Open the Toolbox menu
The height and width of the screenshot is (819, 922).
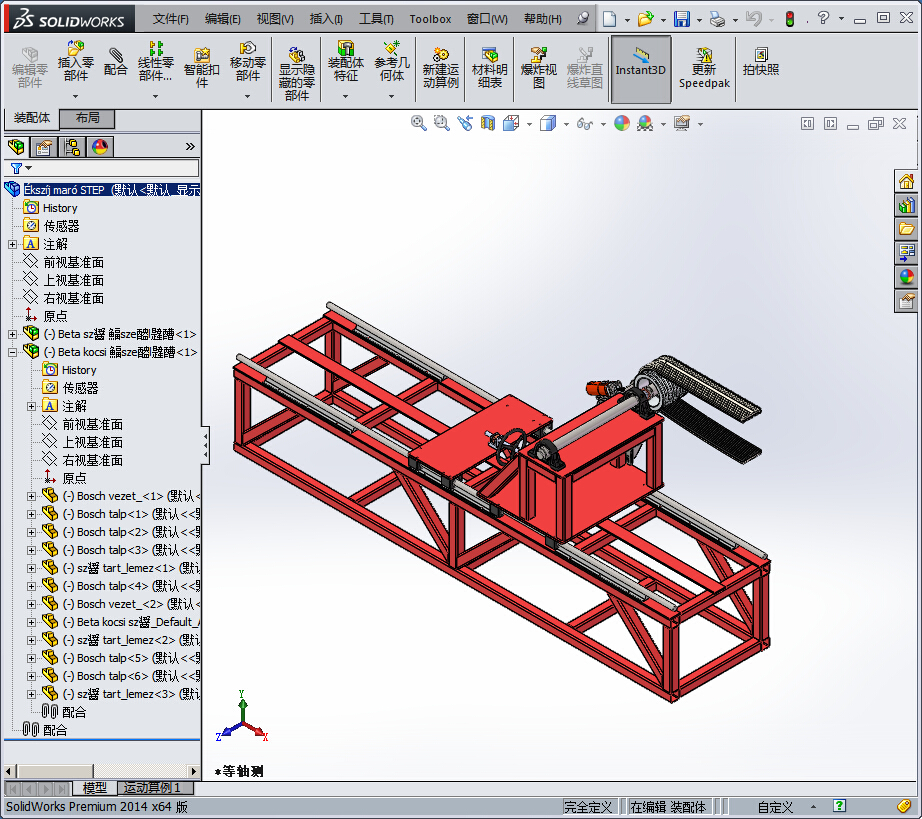pyautogui.click(x=430, y=19)
